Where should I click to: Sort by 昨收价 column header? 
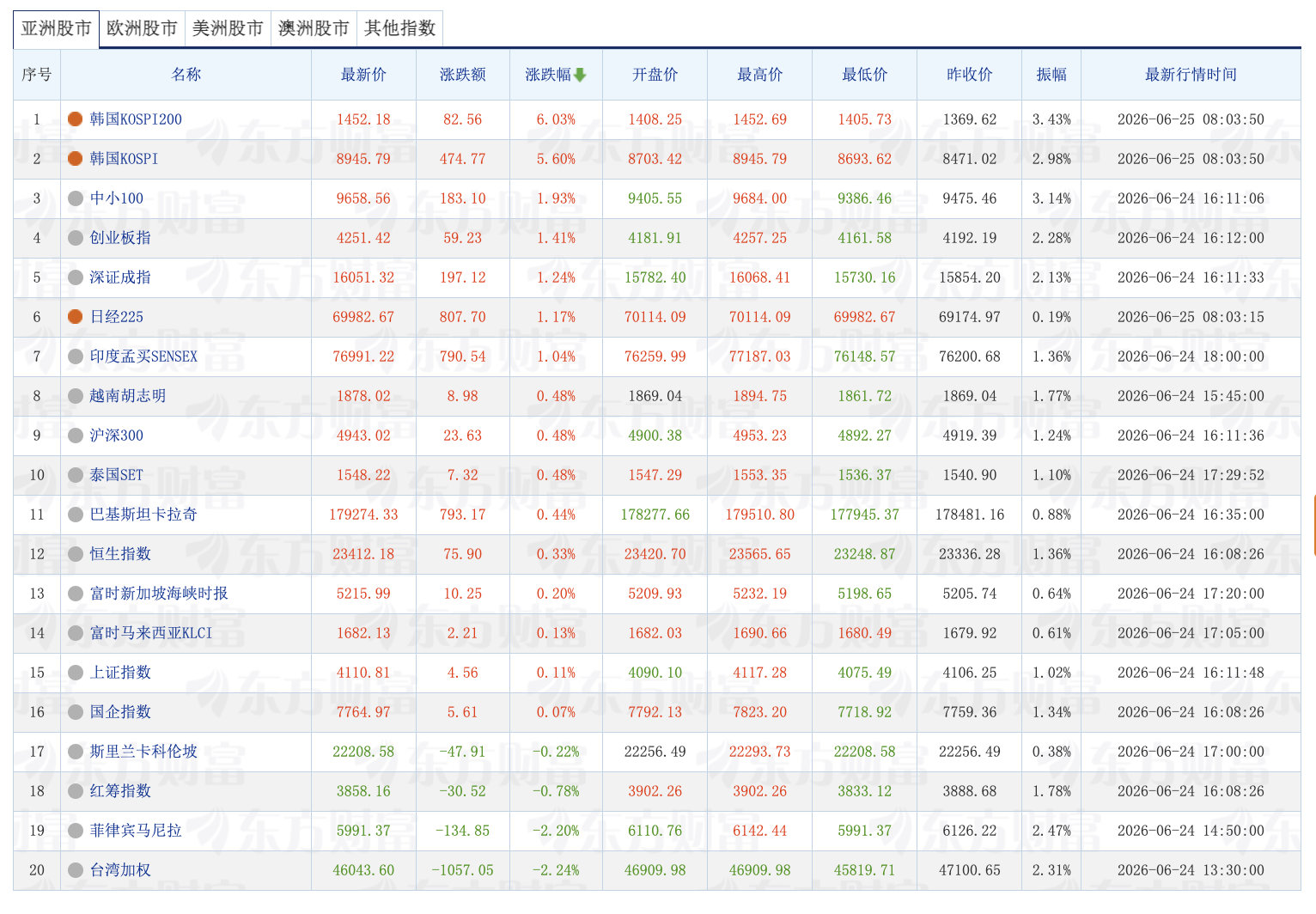point(969,75)
